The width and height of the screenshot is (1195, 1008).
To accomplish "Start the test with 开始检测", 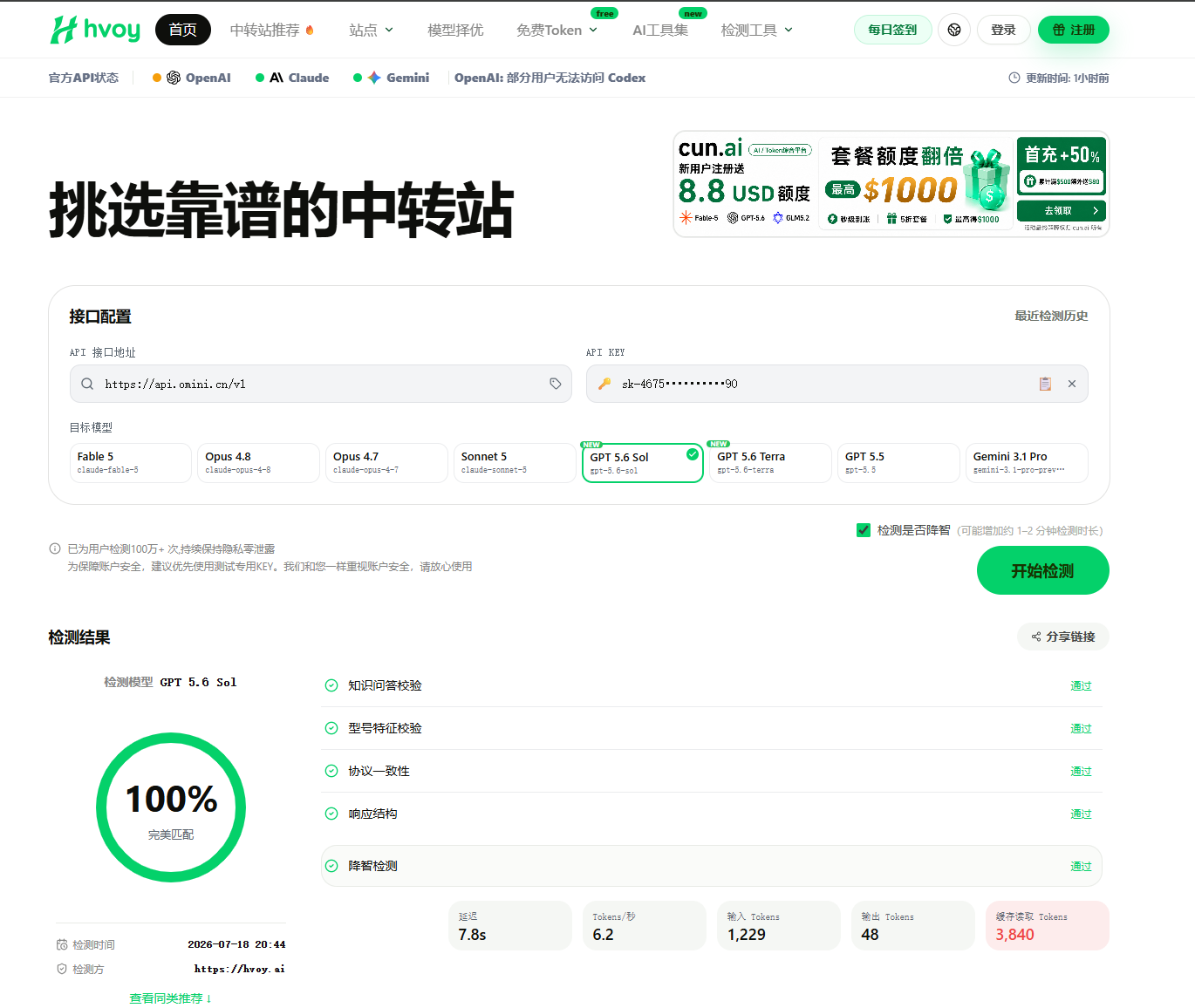I will [1043, 570].
